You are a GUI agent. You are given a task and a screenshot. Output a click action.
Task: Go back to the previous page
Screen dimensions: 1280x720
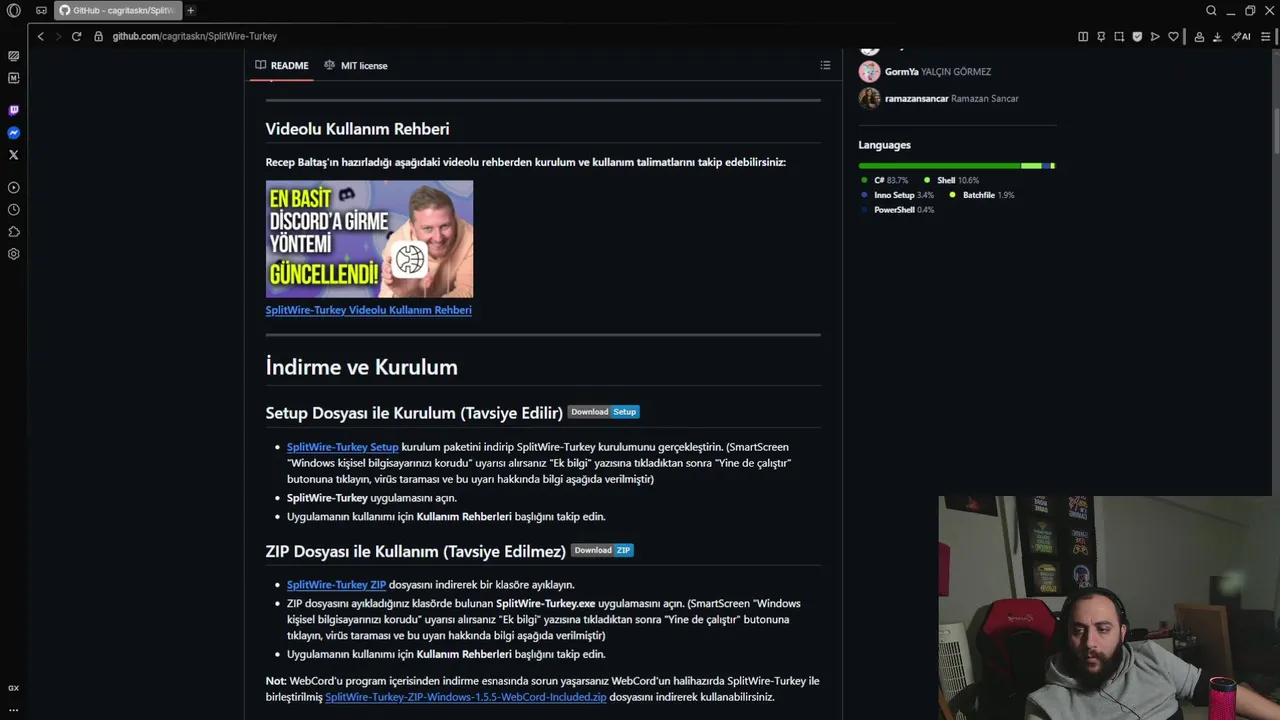pyautogui.click(x=41, y=36)
